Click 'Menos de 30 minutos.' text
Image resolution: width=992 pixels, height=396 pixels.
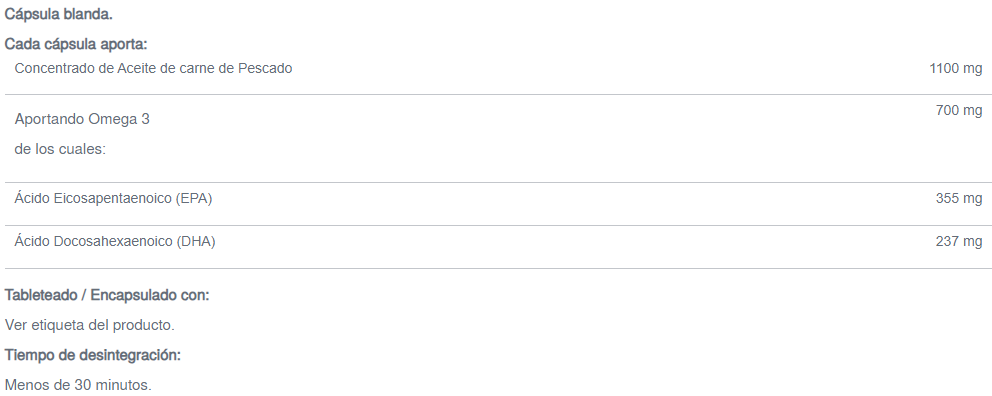pos(78,385)
